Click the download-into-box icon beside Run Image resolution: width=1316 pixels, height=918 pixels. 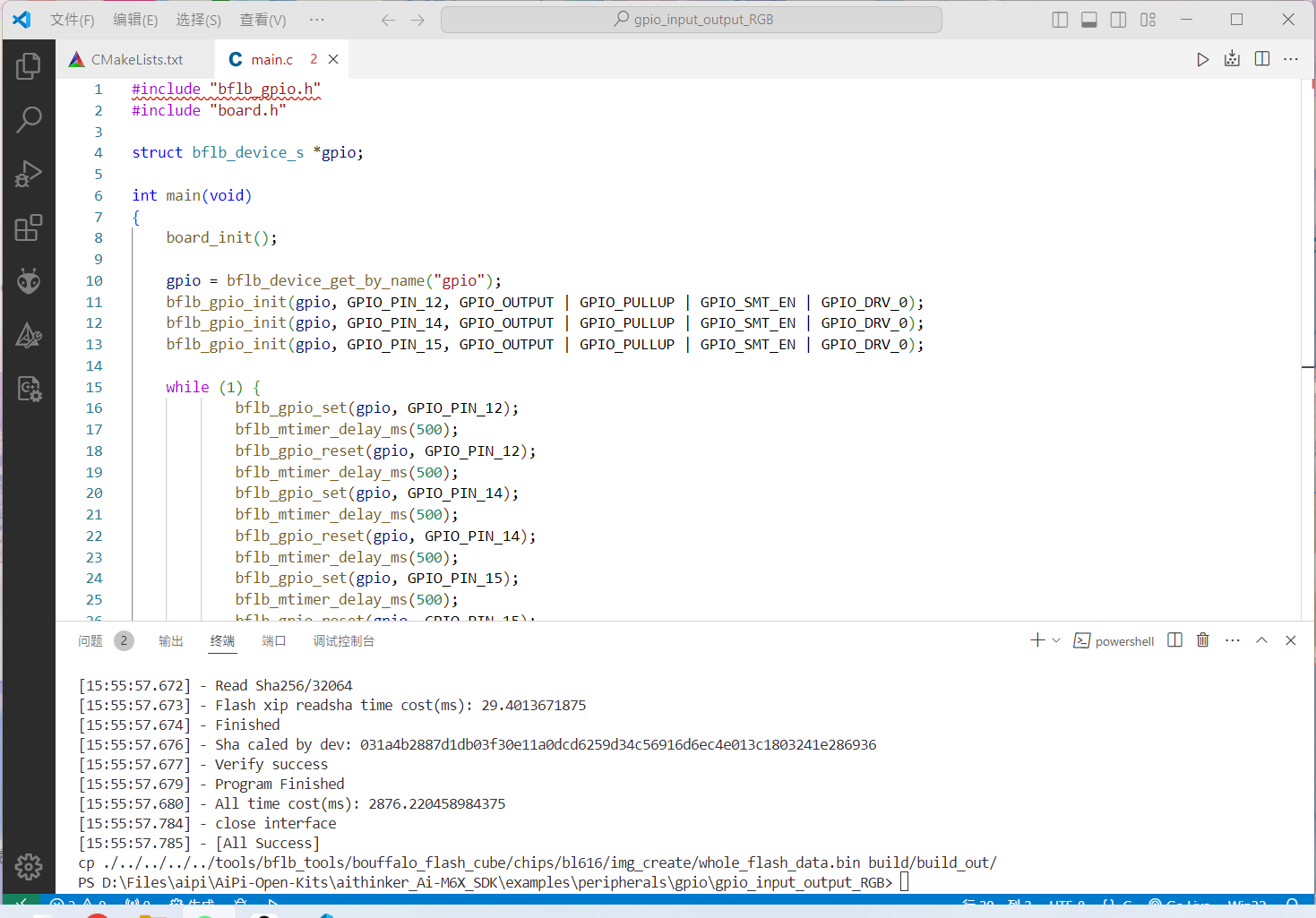pos(1232,59)
